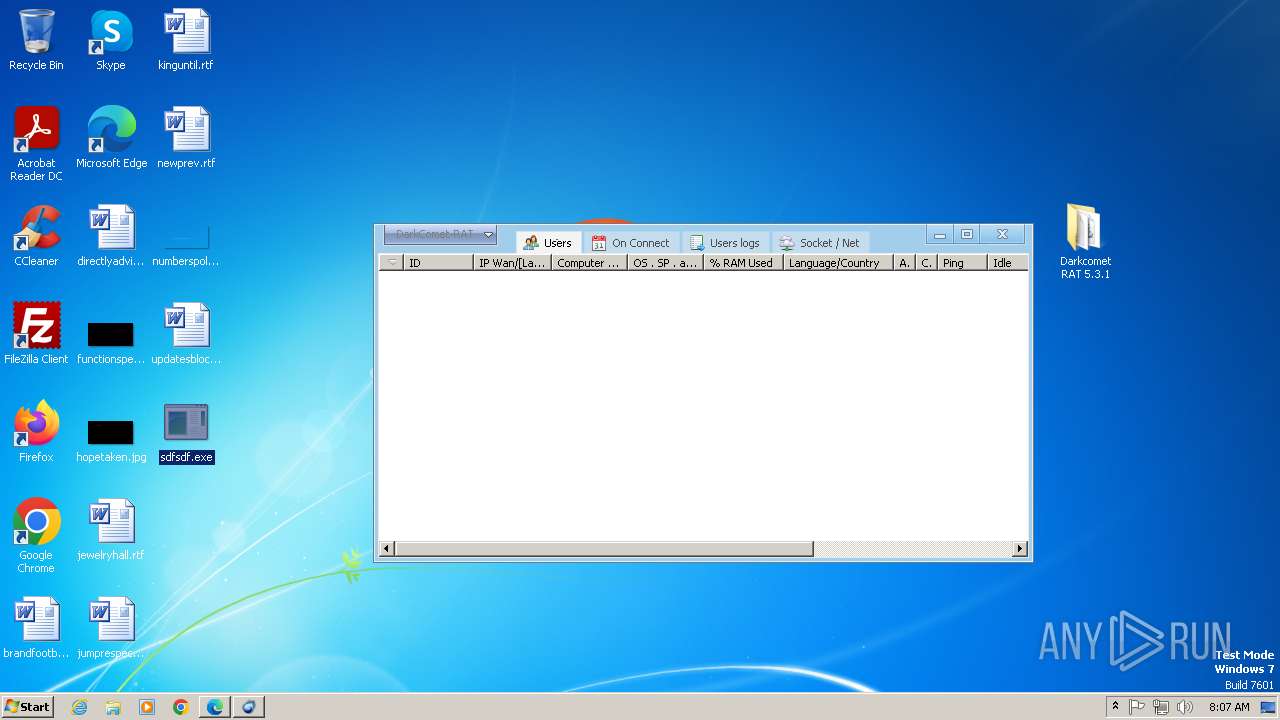Launch Edge from the taskbar
This screenshot has width=1280, height=720.
click(x=215, y=707)
